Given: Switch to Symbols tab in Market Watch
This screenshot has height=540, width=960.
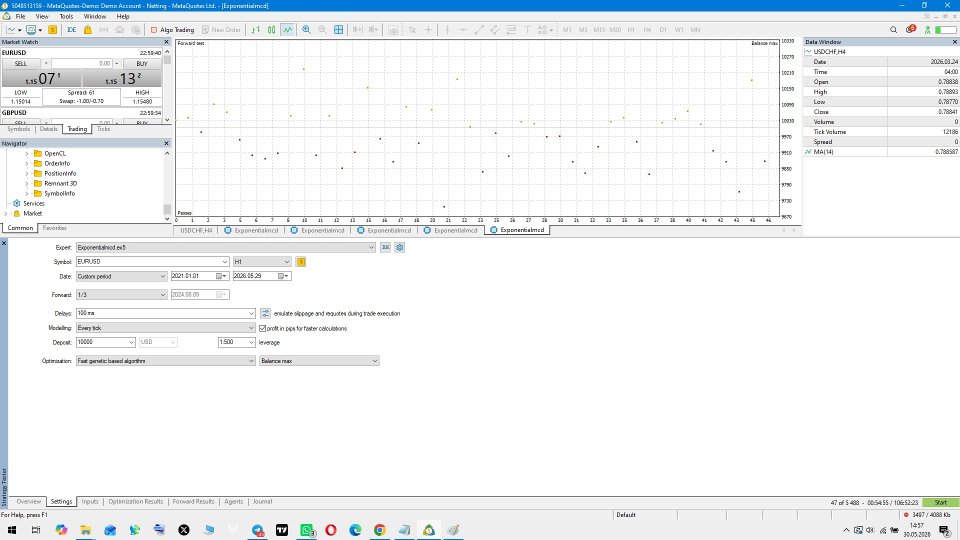Looking at the screenshot, I should coord(18,129).
